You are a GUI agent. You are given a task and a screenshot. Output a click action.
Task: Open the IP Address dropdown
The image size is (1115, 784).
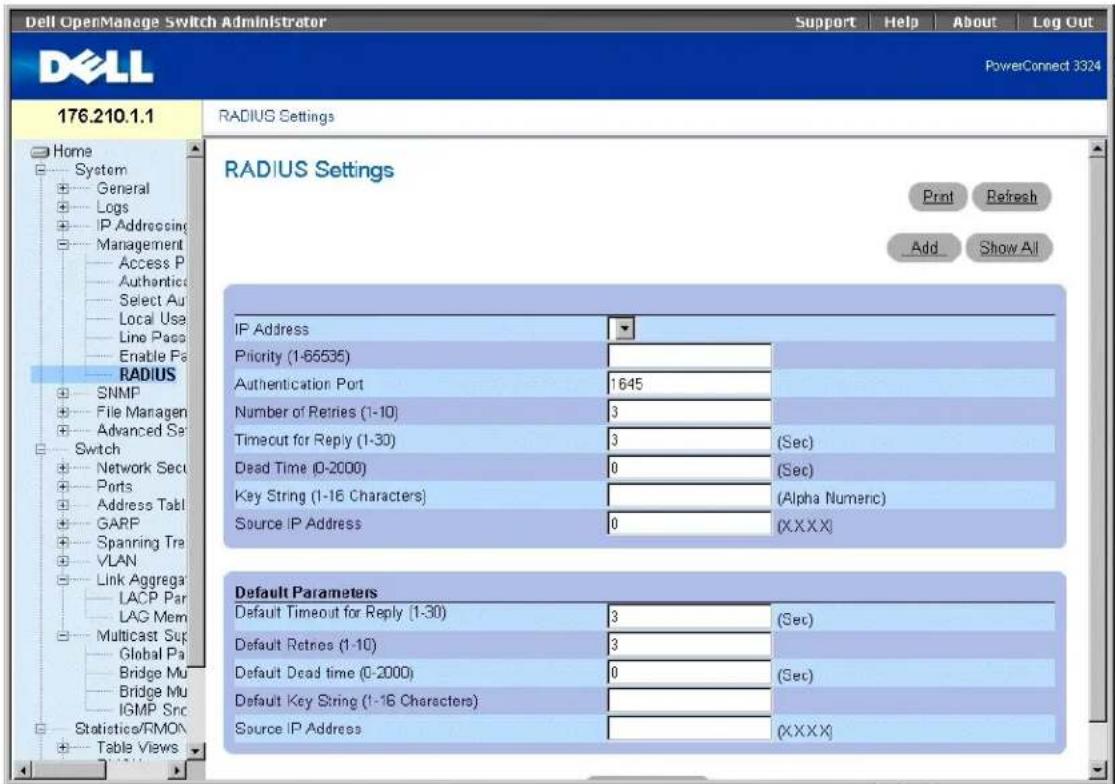click(624, 328)
